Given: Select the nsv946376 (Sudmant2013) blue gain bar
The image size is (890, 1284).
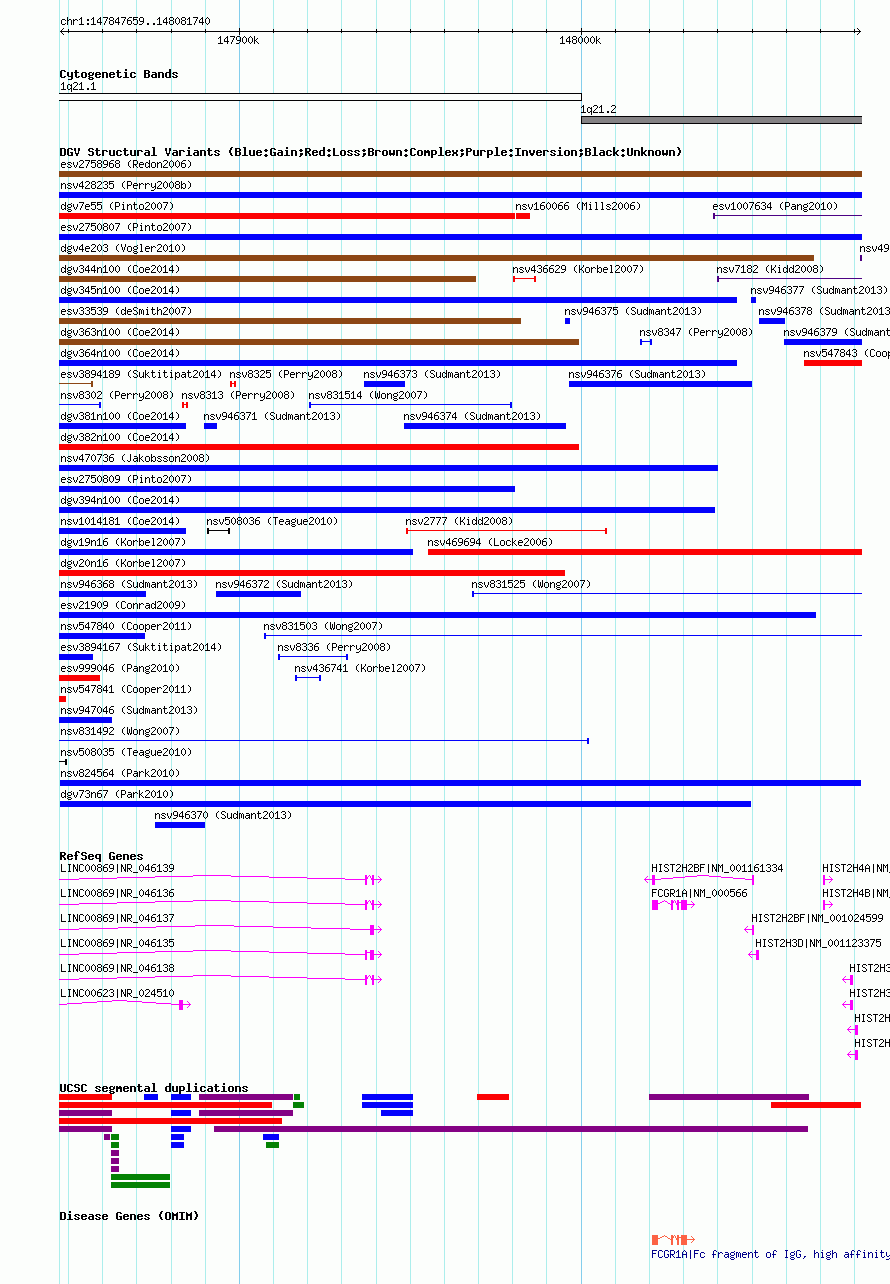Looking at the screenshot, I should (660, 384).
